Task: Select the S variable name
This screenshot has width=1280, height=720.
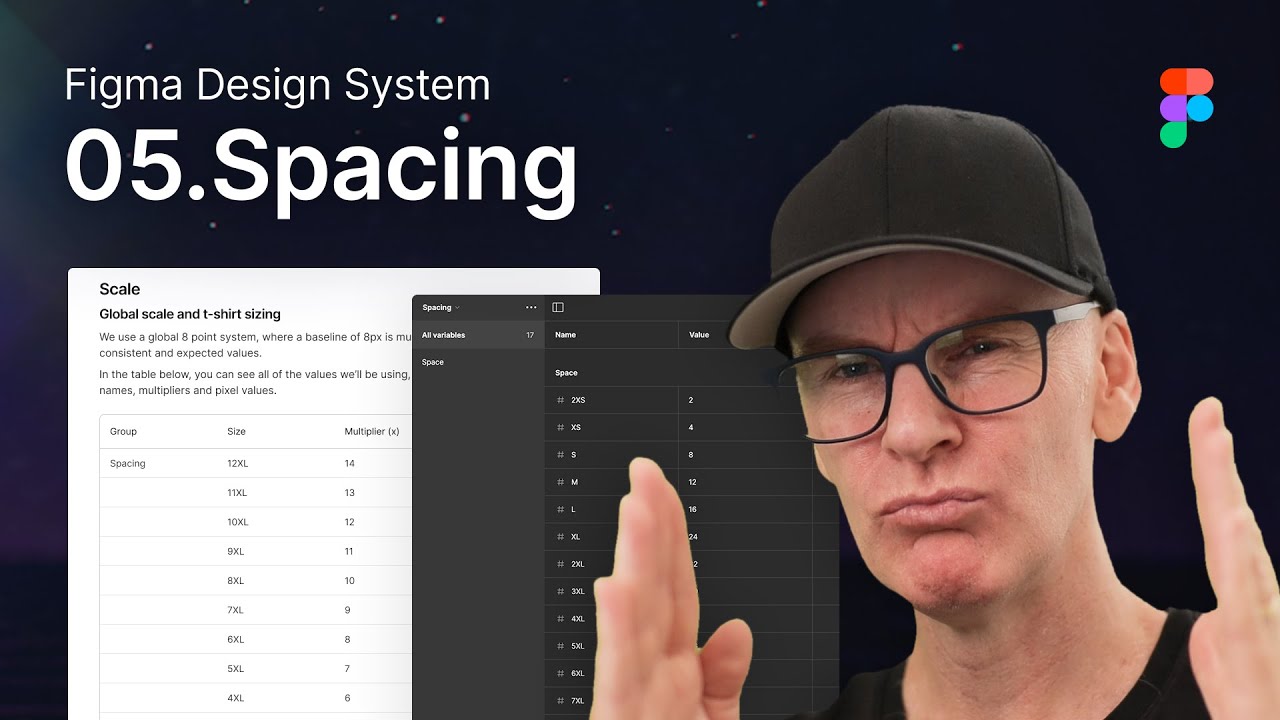Action: pos(573,455)
